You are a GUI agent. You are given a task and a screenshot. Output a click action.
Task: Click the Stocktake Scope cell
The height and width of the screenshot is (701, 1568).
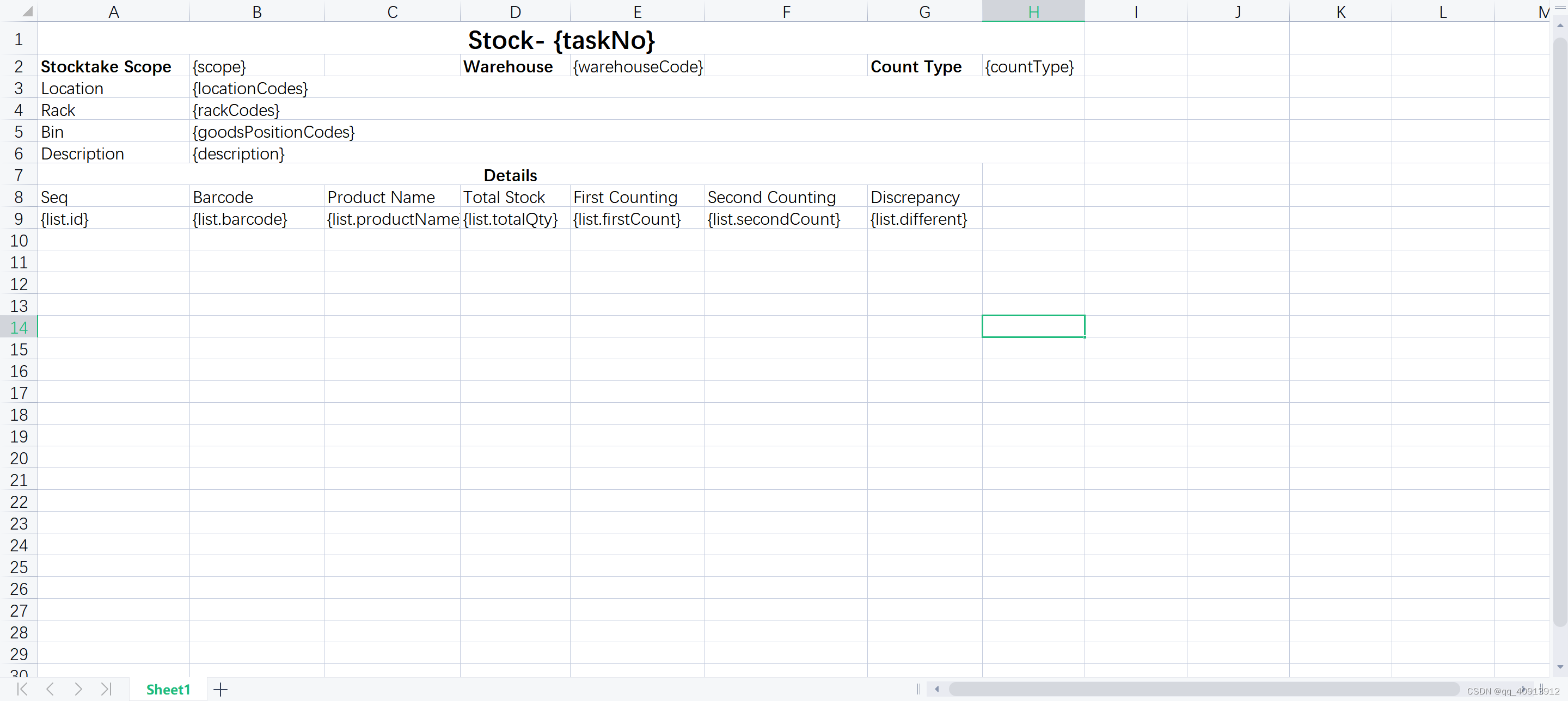[x=106, y=66]
